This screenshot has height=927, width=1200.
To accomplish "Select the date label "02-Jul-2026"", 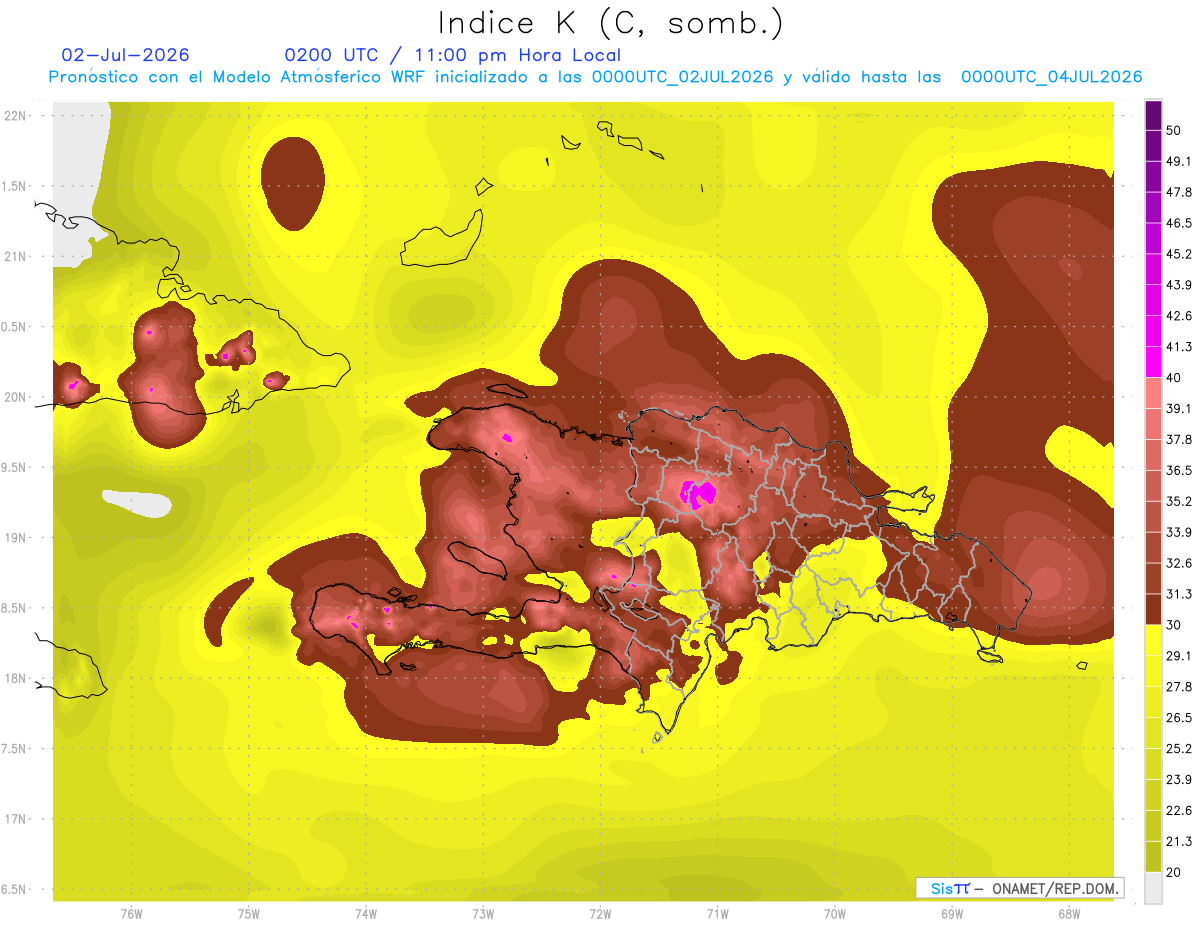I will tap(125, 55).
